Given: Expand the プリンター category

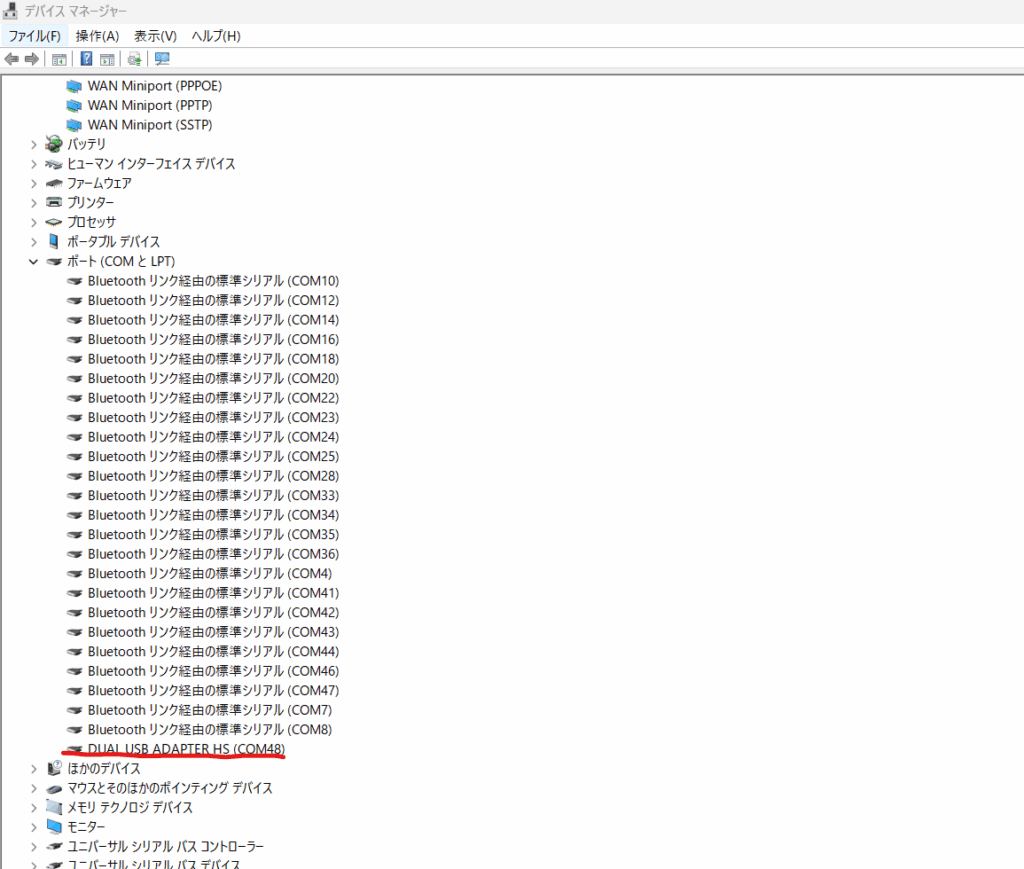Looking at the screenshot, I should [x=33, y=203].
